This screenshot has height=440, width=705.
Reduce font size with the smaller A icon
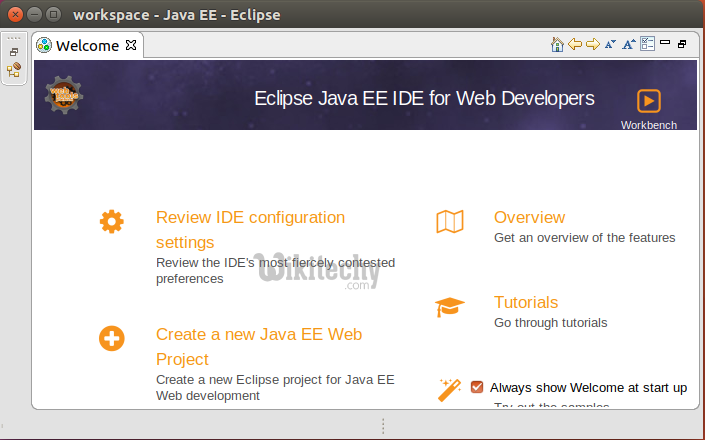[x=610, y=44]
